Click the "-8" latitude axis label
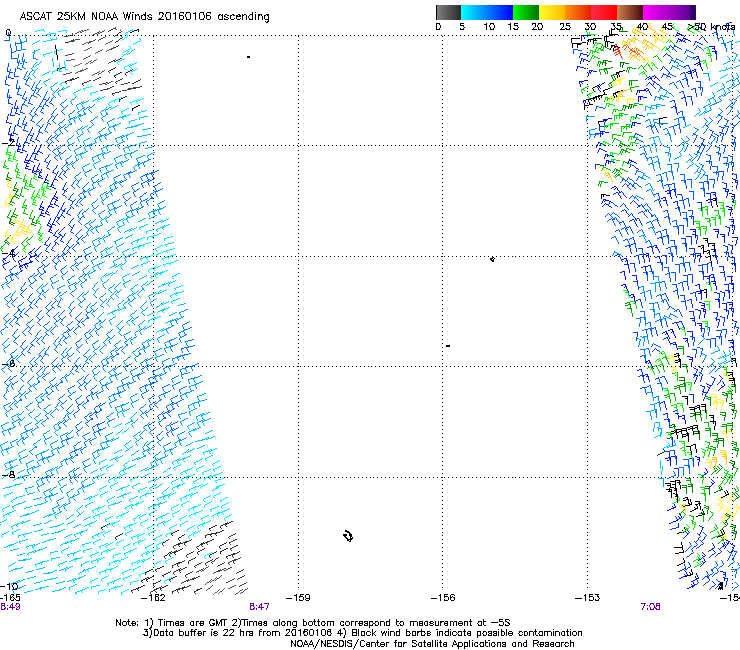The width and height of the screenshot is (740, 650). [x=8, y=474]
